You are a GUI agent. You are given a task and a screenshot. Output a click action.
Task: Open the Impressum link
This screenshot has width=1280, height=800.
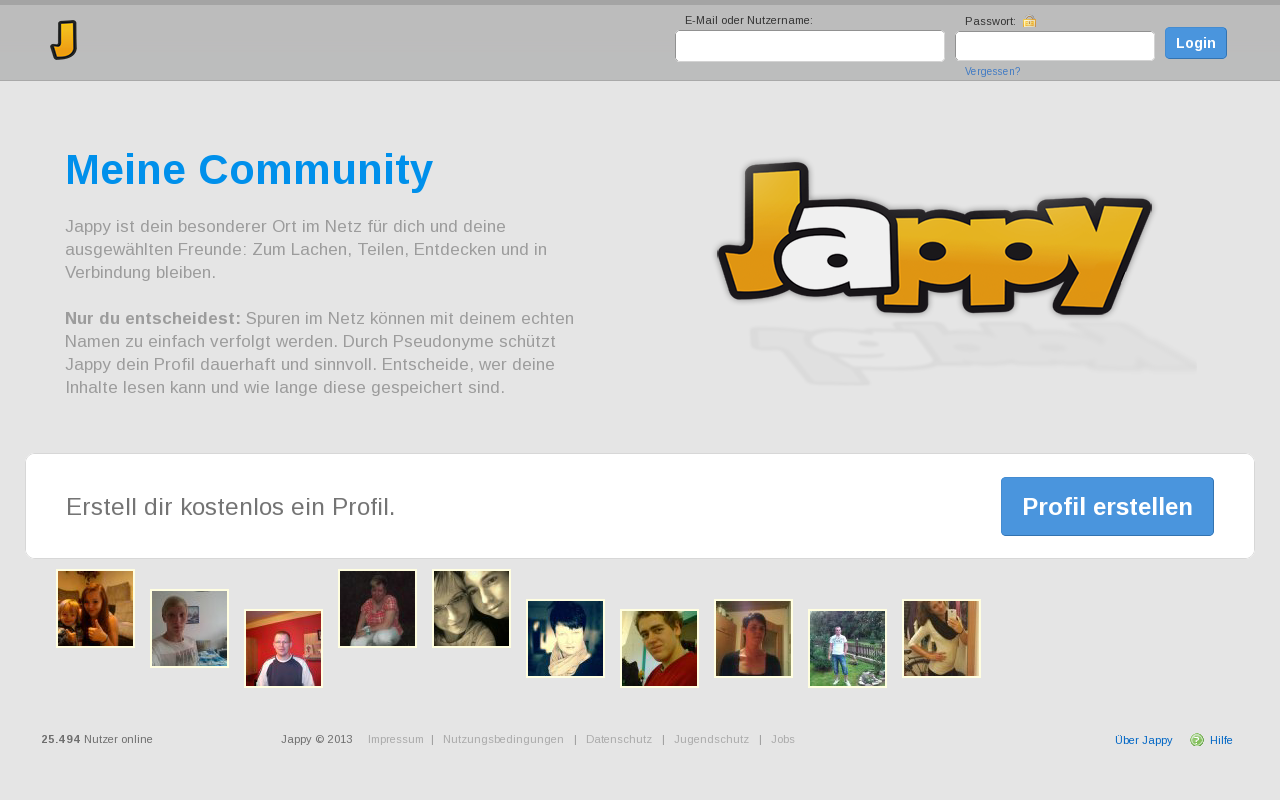395,740
